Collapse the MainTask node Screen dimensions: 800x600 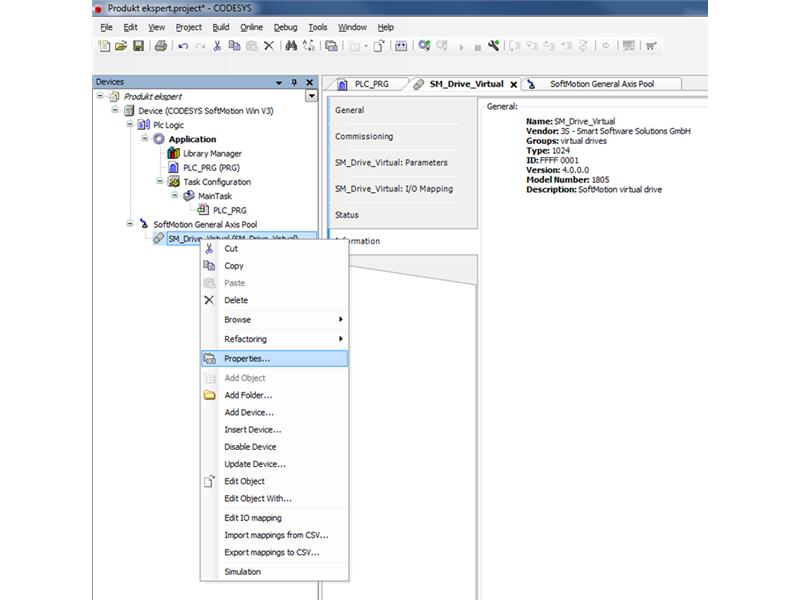tap(174, 195)
